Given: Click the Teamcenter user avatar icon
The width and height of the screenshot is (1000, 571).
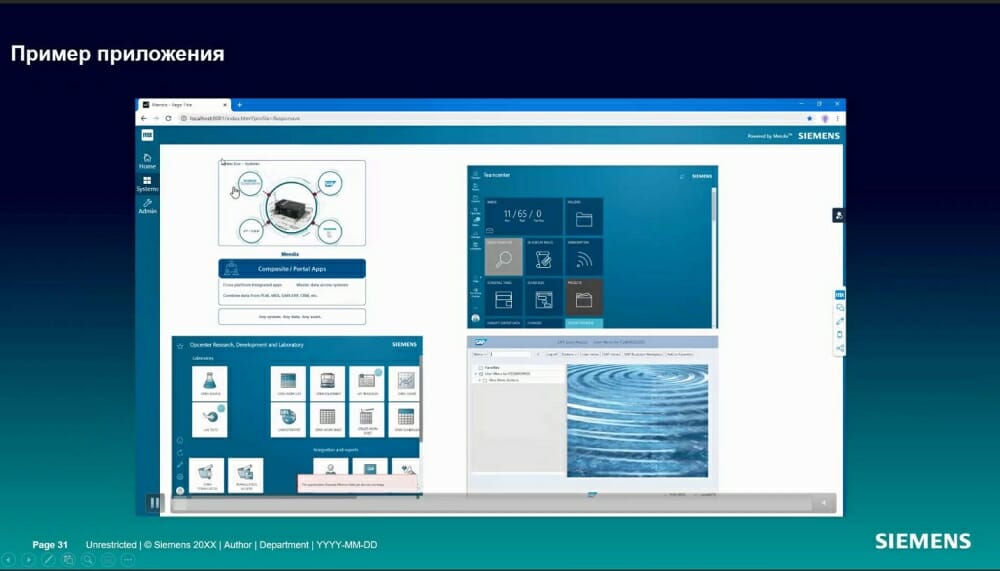Looking at the screenshot, I should [x=475, y=317].
